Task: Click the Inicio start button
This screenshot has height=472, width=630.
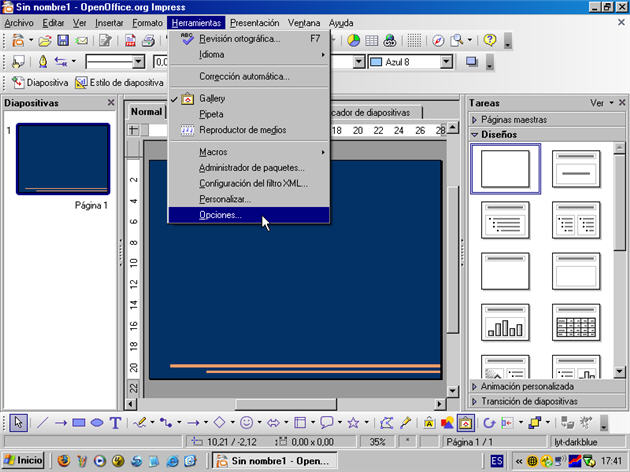Action: [24, 461]
